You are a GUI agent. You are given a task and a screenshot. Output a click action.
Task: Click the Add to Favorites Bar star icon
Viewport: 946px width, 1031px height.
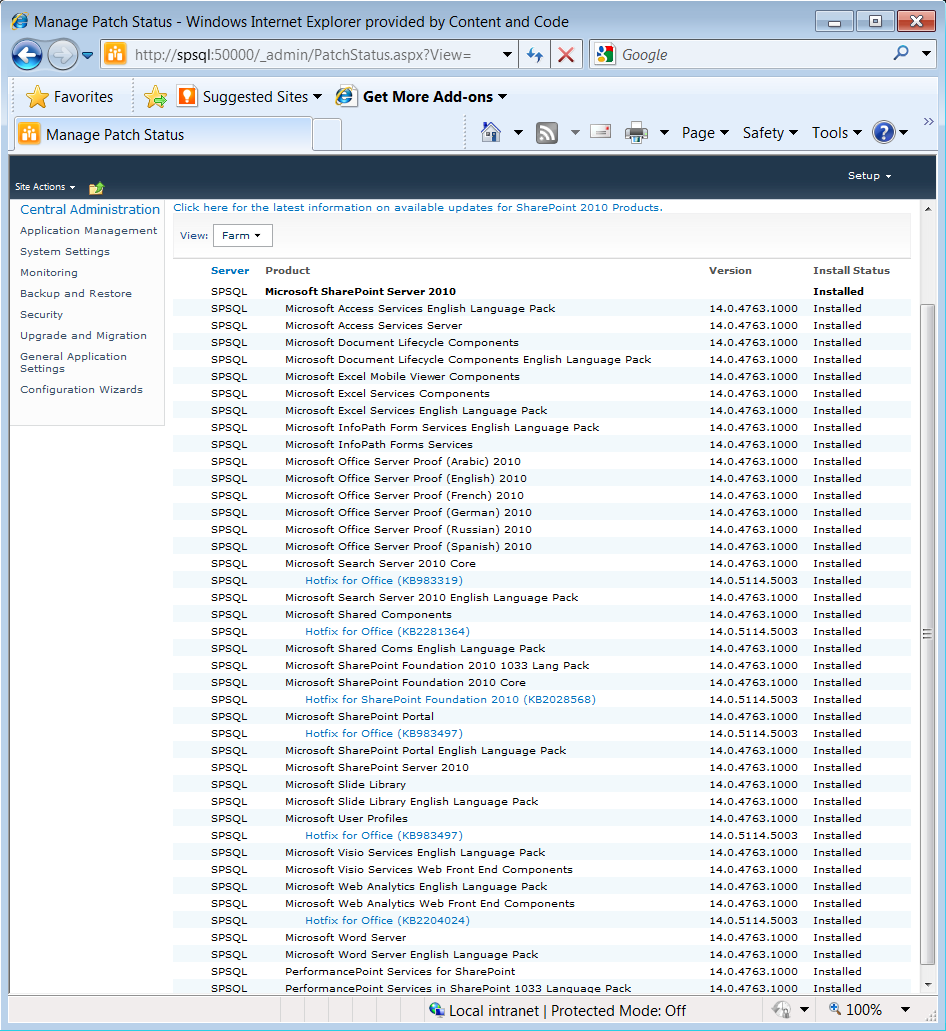coord(155,97)
